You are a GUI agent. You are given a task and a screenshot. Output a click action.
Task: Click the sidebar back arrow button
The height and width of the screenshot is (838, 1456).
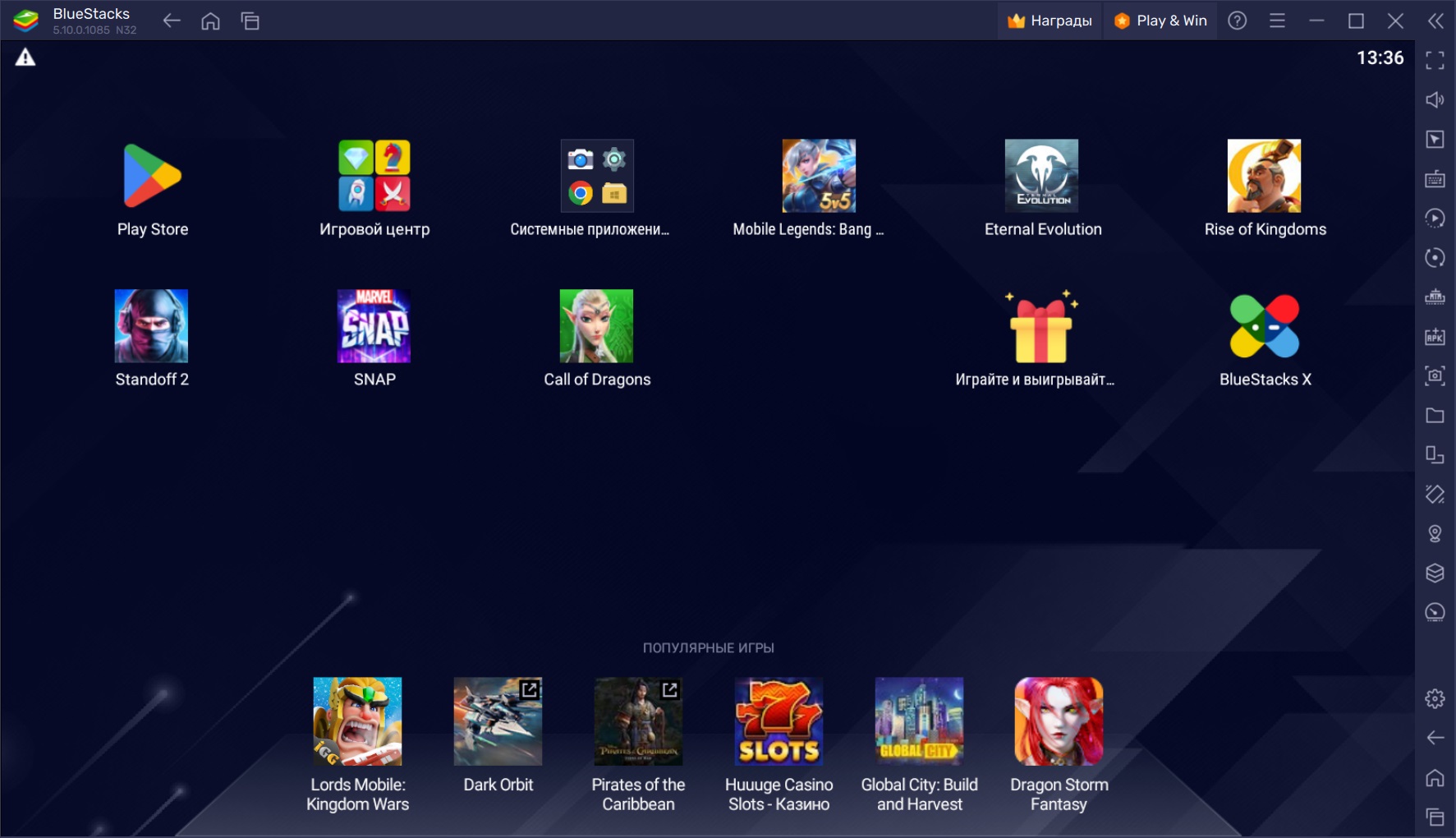[1435, 738]
